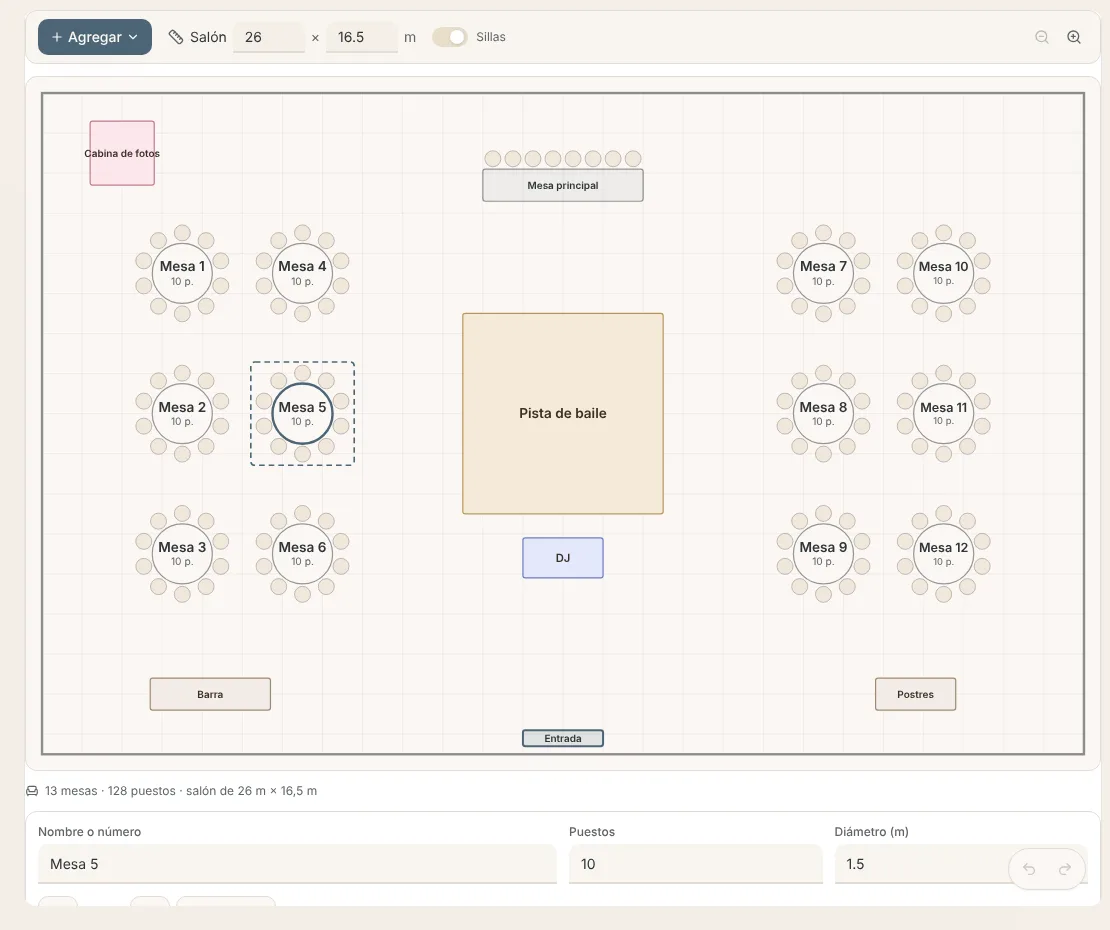Select the Cabina de fotos box
The image size is (1110, 930).
[x=122, y=153]
